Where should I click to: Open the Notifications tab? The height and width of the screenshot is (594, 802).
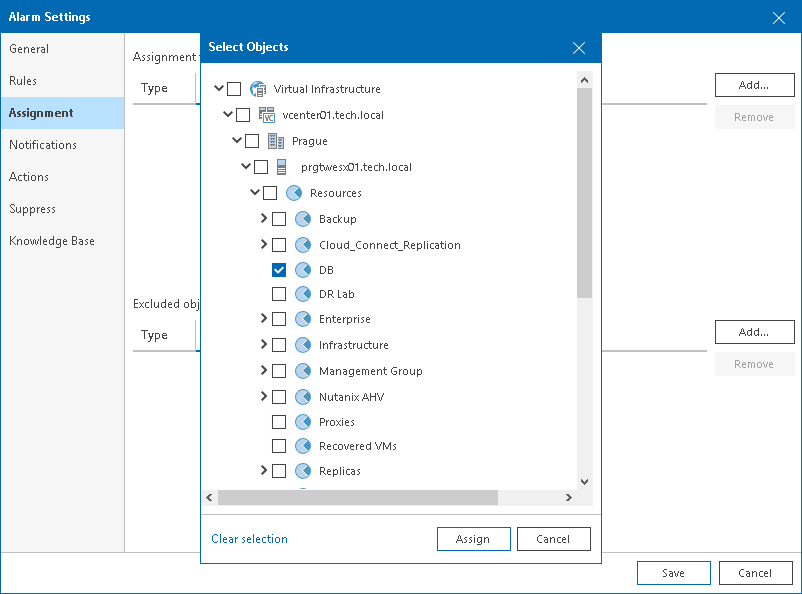pyautogui.click(x=43, y=145)
